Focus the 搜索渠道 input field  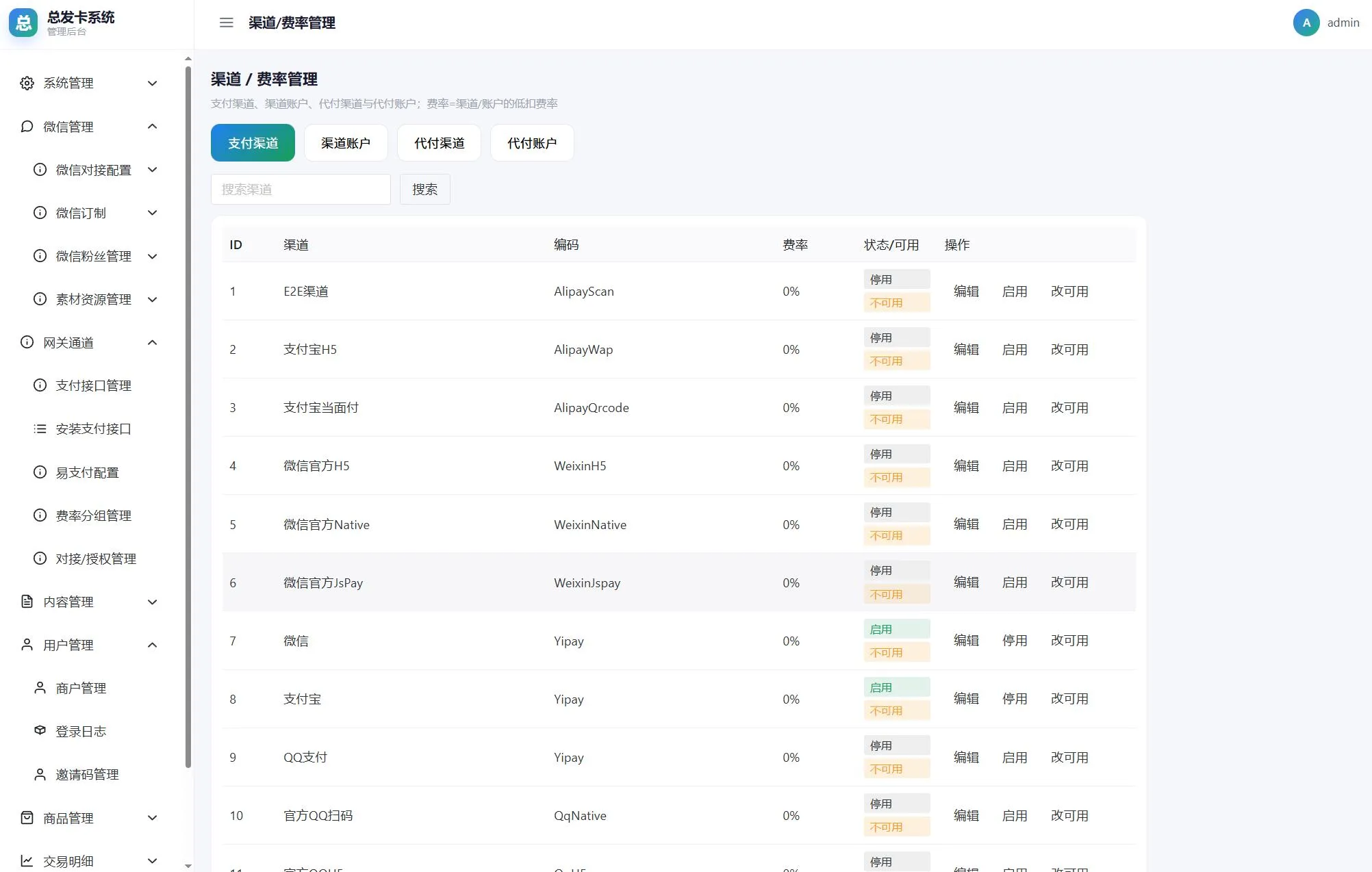point(301,189)
